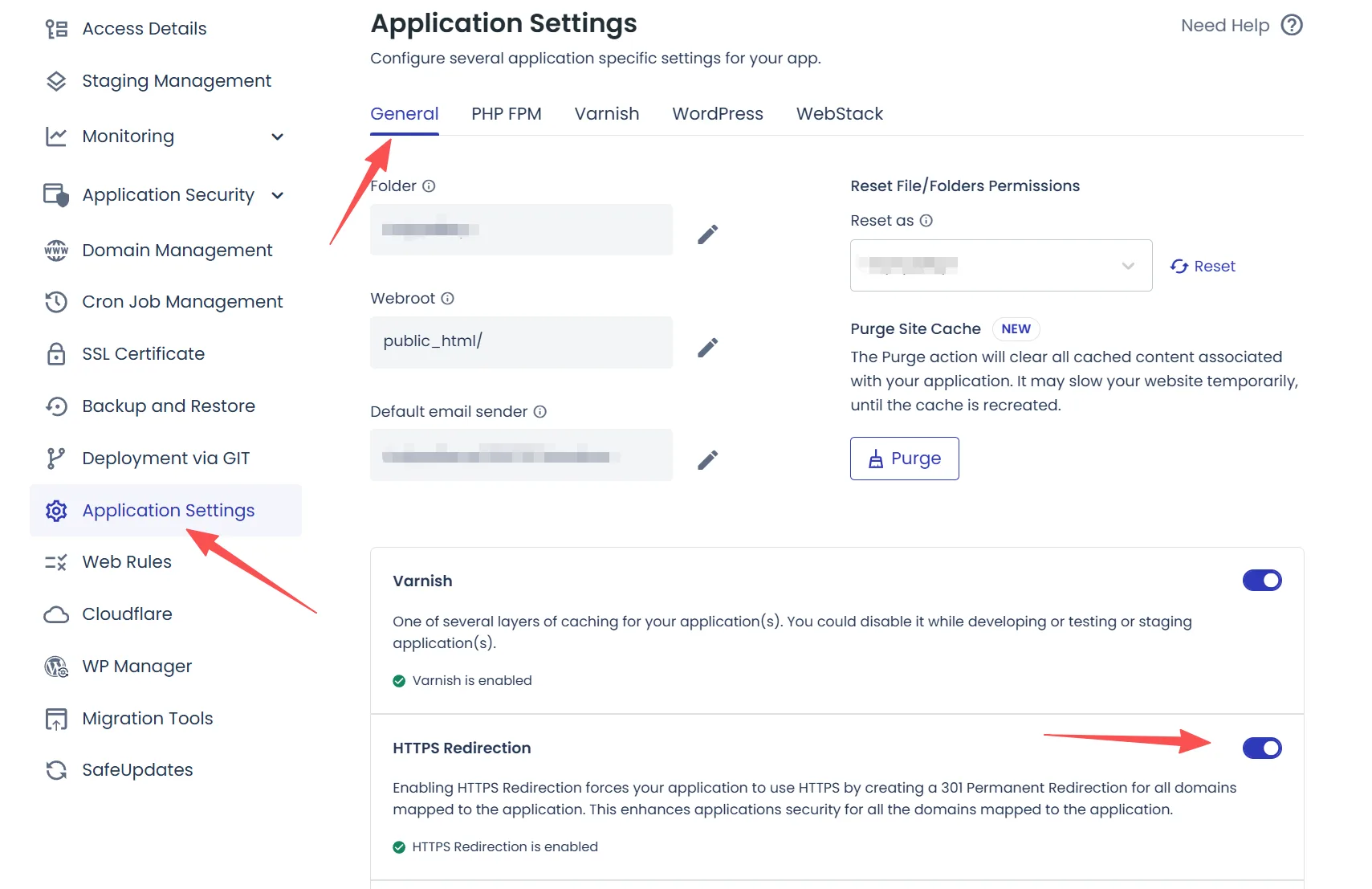Open the WebStack tab
The image size is (1372, 889).
[x=839, y=114]
